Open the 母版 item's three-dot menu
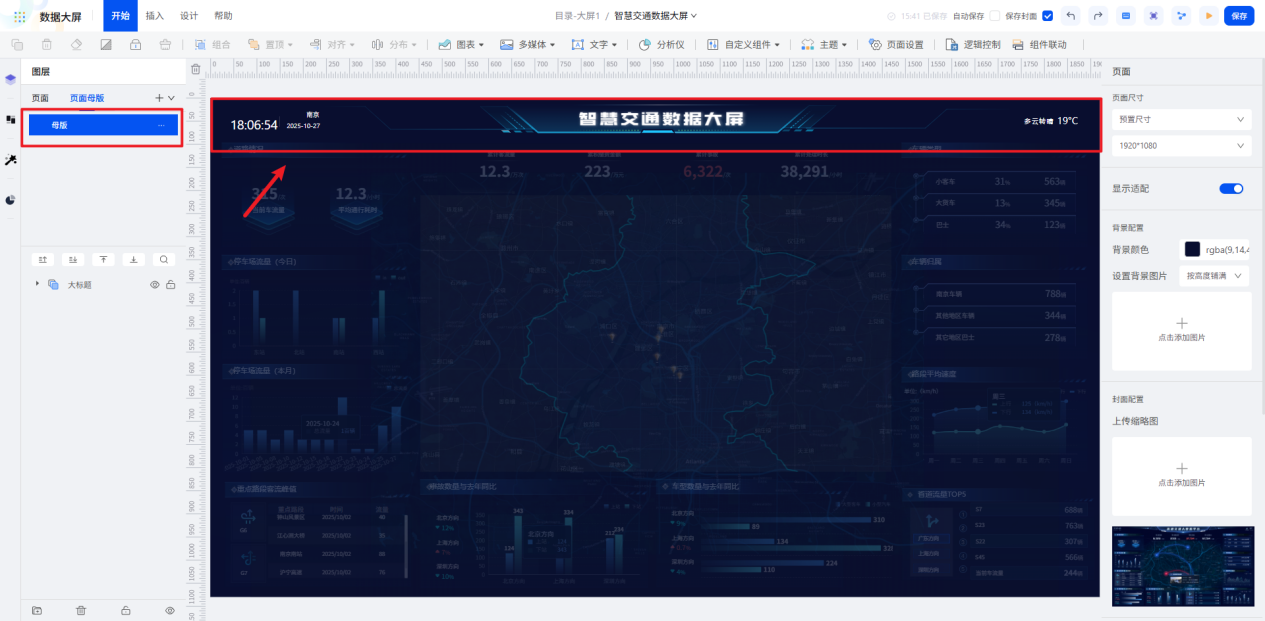This screenshot has height=621, width=1265. coord(161,125)
